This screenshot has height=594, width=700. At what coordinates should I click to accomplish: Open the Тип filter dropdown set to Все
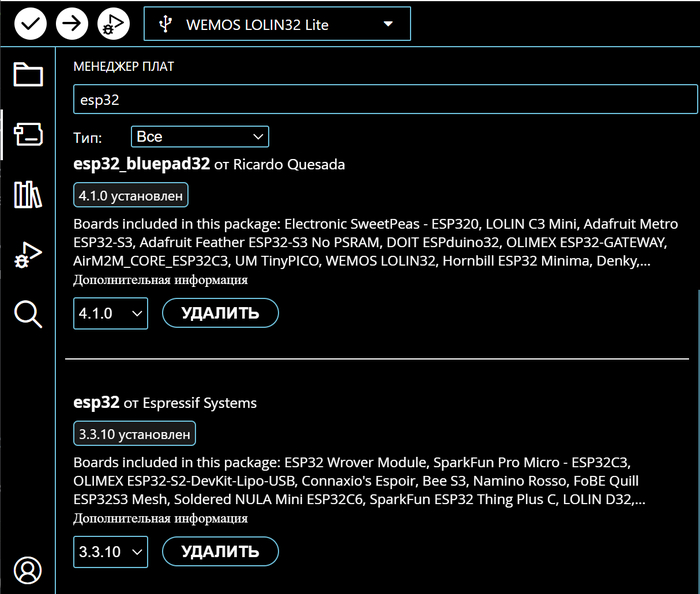click(x=200, y=137)
